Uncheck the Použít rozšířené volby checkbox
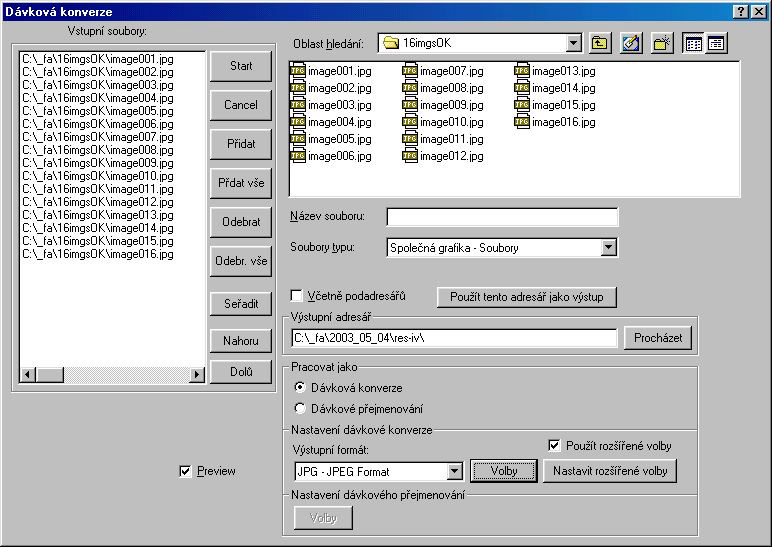This screenshot has width=772, height=547. point(555,445)
